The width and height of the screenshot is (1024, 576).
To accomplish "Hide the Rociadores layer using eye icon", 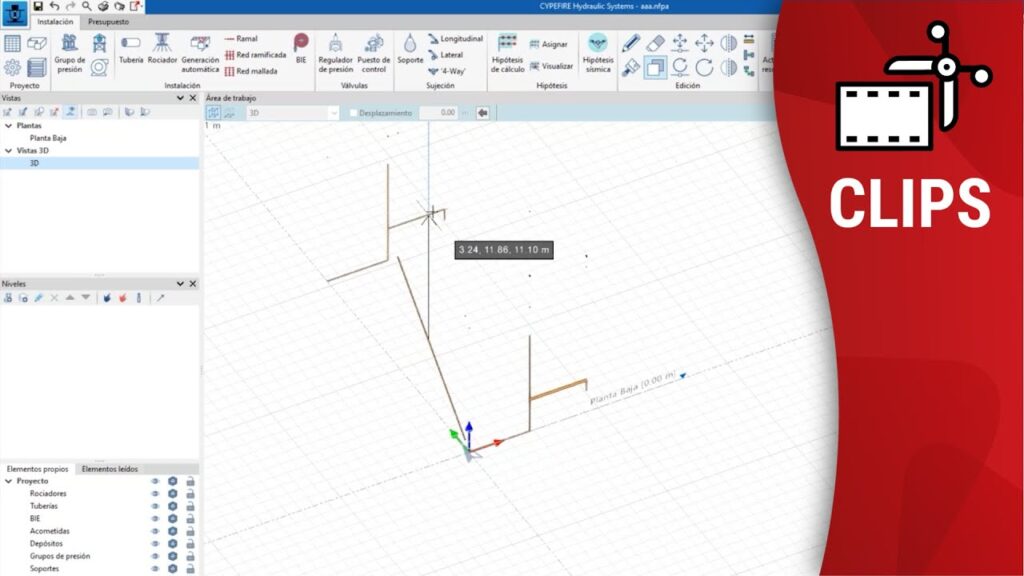I will (x=155, y=494).
